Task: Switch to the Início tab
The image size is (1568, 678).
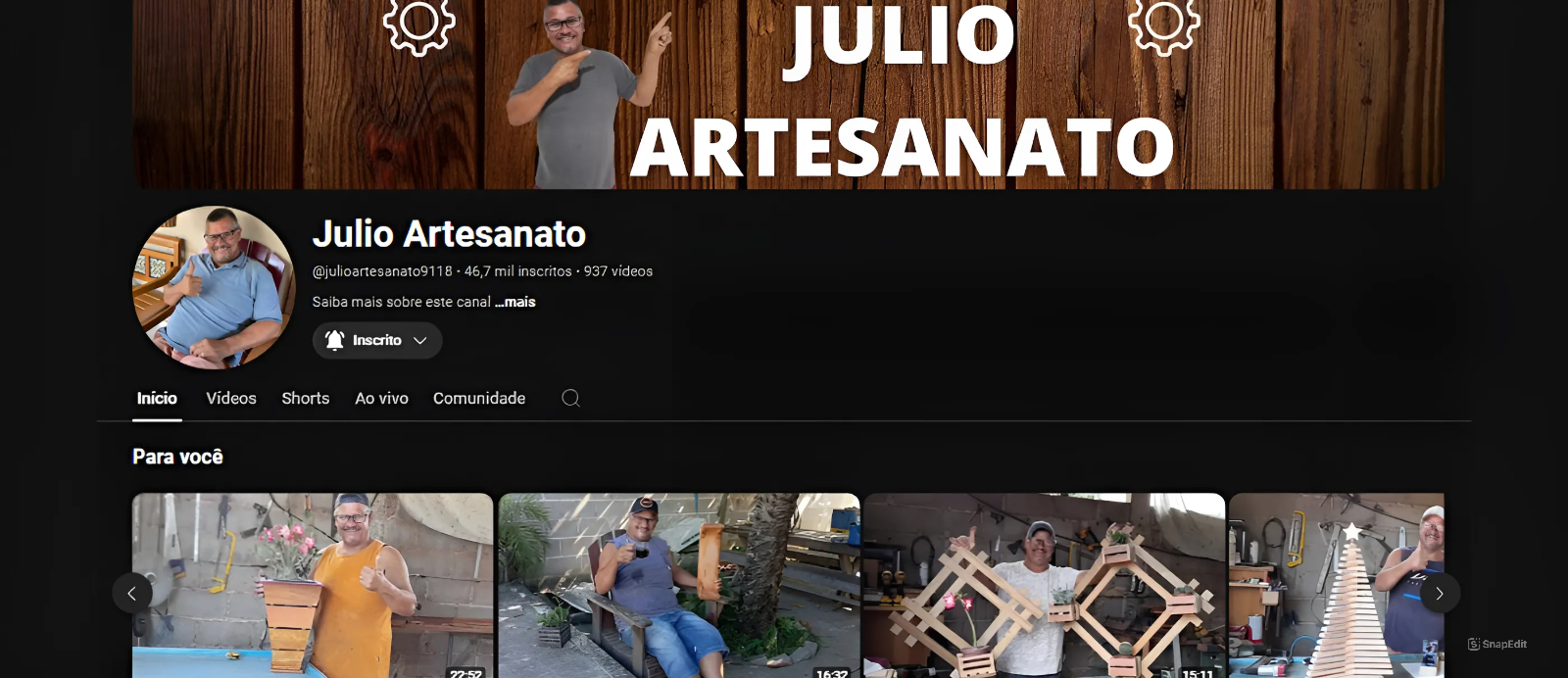Action: tap(157, 398)
